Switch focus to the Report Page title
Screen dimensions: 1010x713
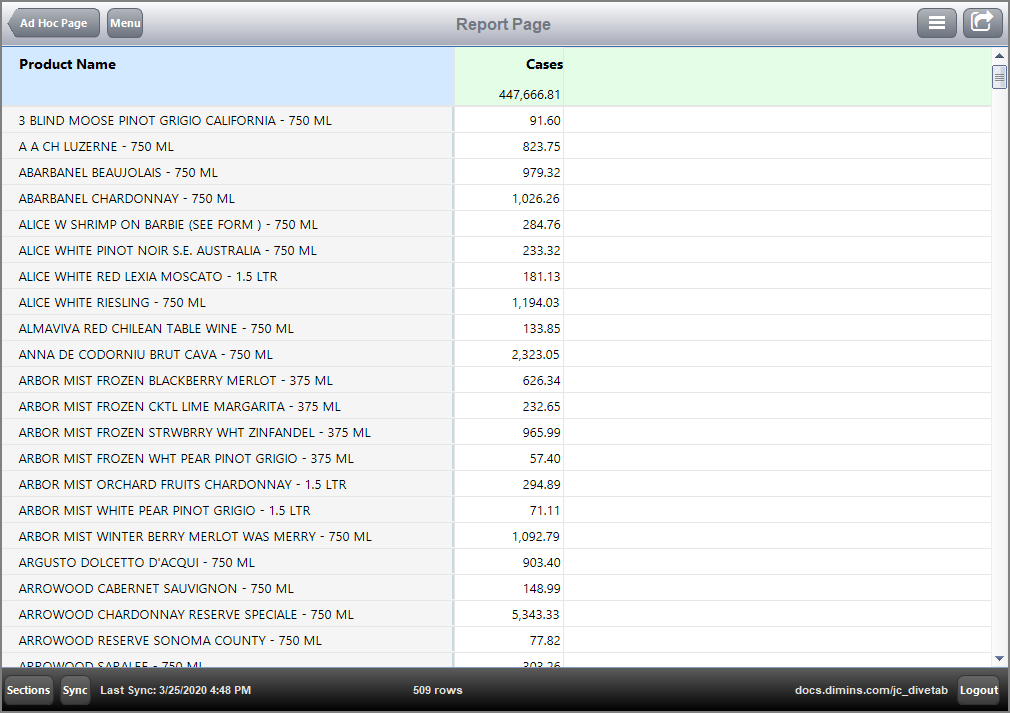(503, 23)
